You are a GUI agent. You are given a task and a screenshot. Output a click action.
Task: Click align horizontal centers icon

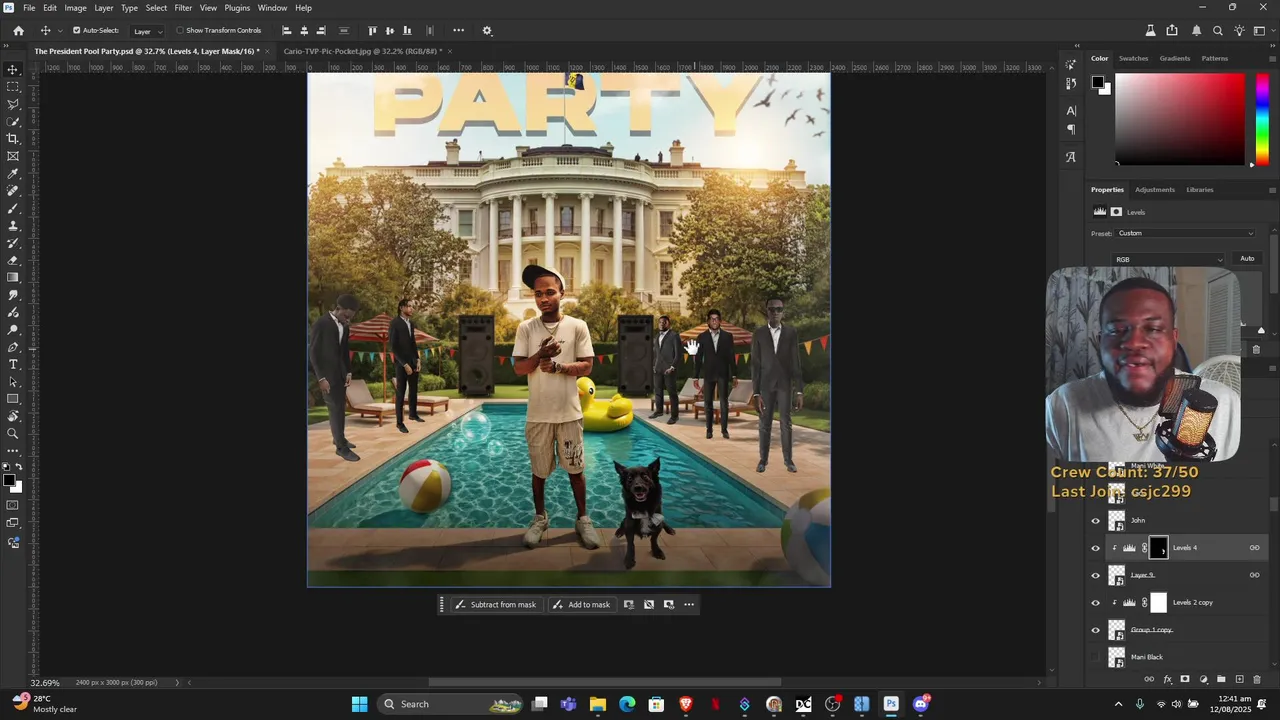[305, 30]
